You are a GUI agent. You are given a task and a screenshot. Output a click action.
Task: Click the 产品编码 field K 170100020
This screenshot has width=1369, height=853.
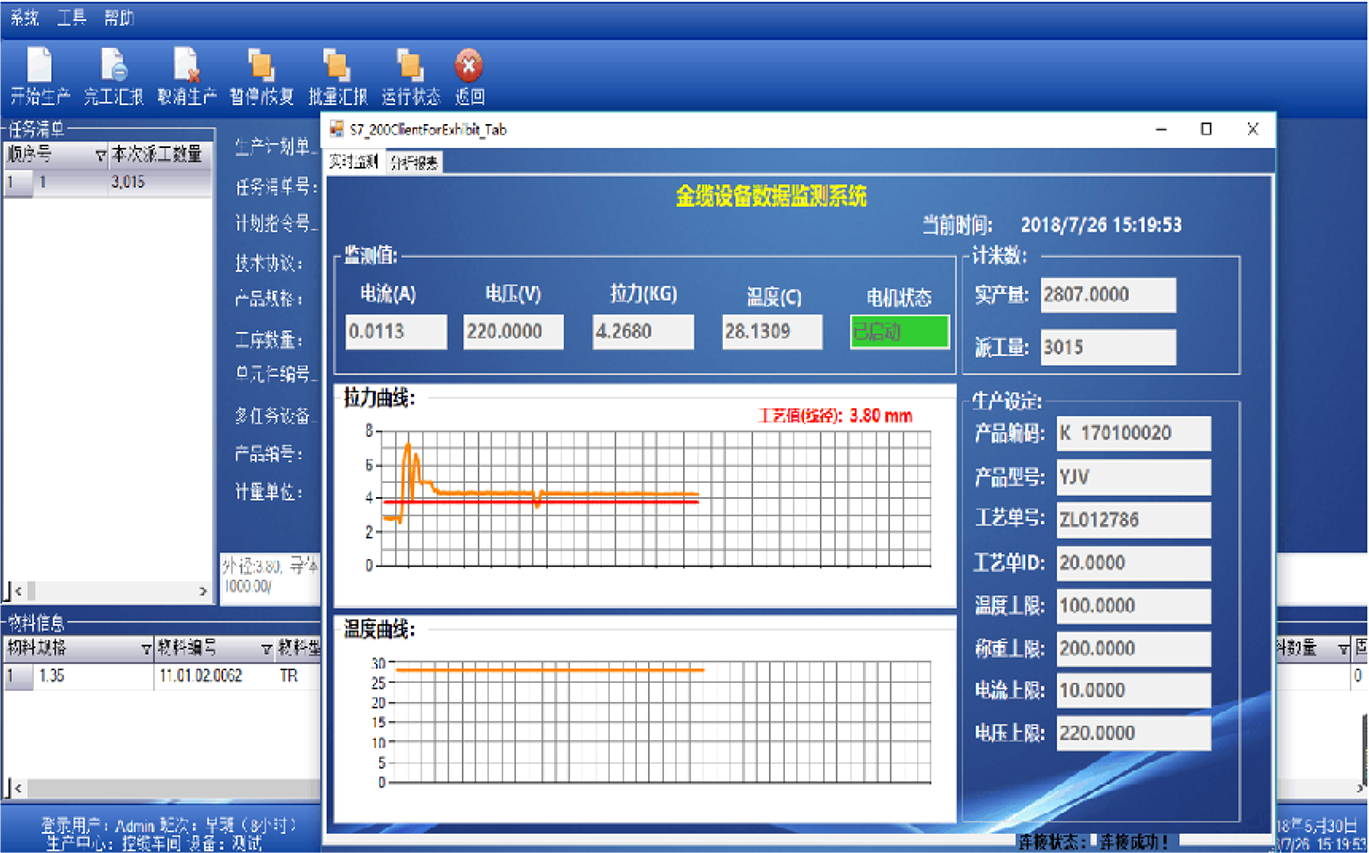click(1133, 434)
